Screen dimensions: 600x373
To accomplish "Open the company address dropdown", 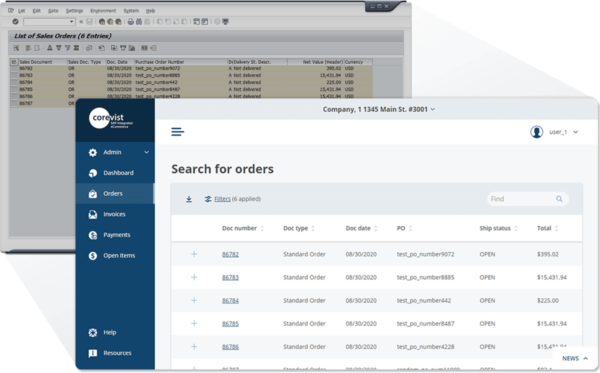I will pyautogui.click(x=378, y=109).
